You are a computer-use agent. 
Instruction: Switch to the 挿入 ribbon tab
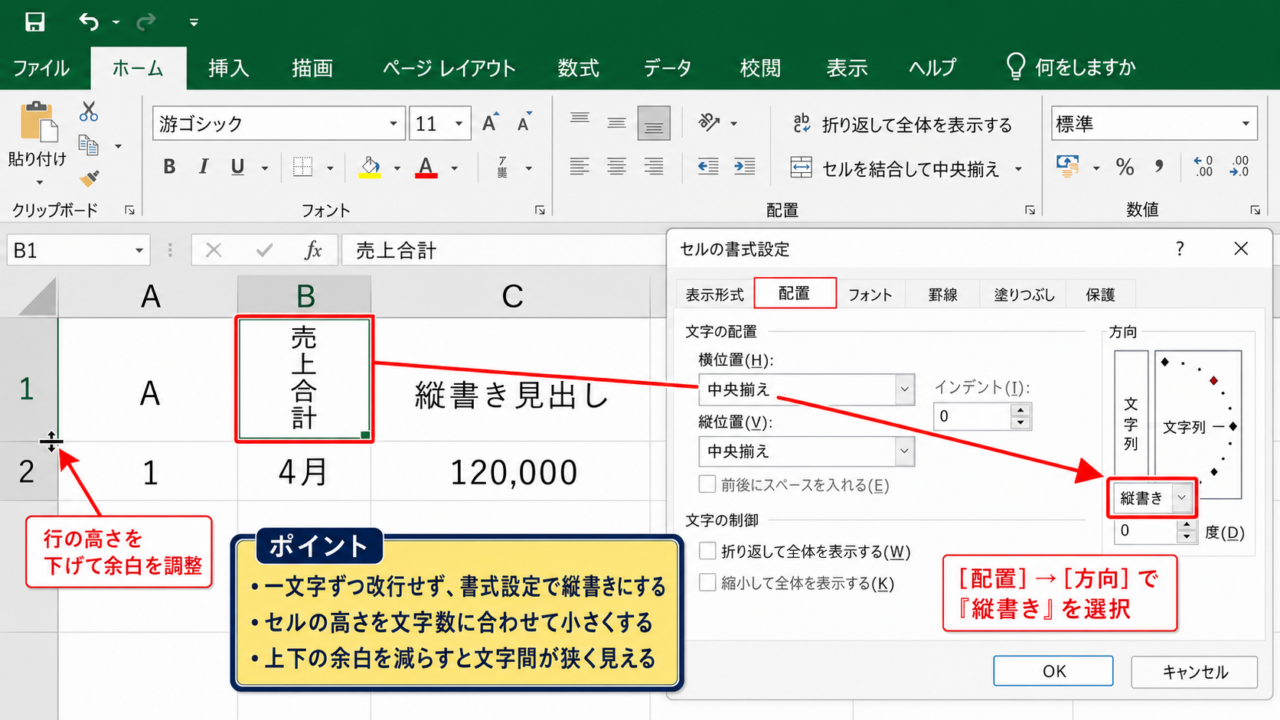point(229,68)
